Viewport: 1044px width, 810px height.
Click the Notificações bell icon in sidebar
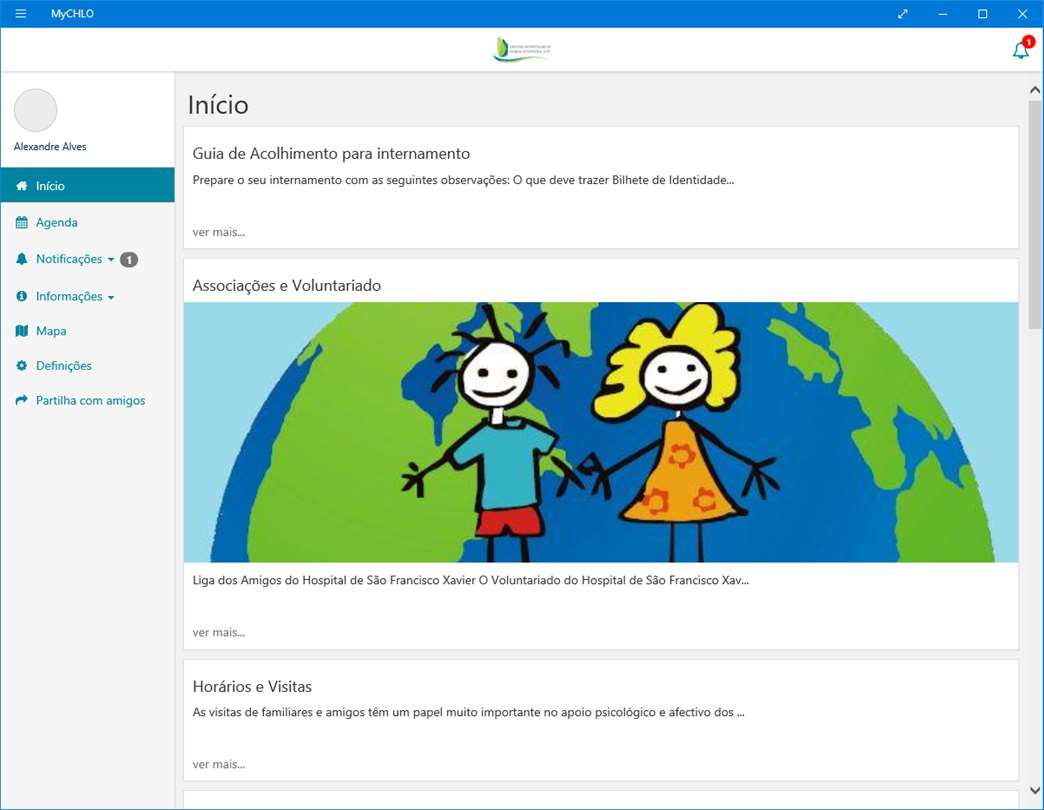(x=21, y=259)
